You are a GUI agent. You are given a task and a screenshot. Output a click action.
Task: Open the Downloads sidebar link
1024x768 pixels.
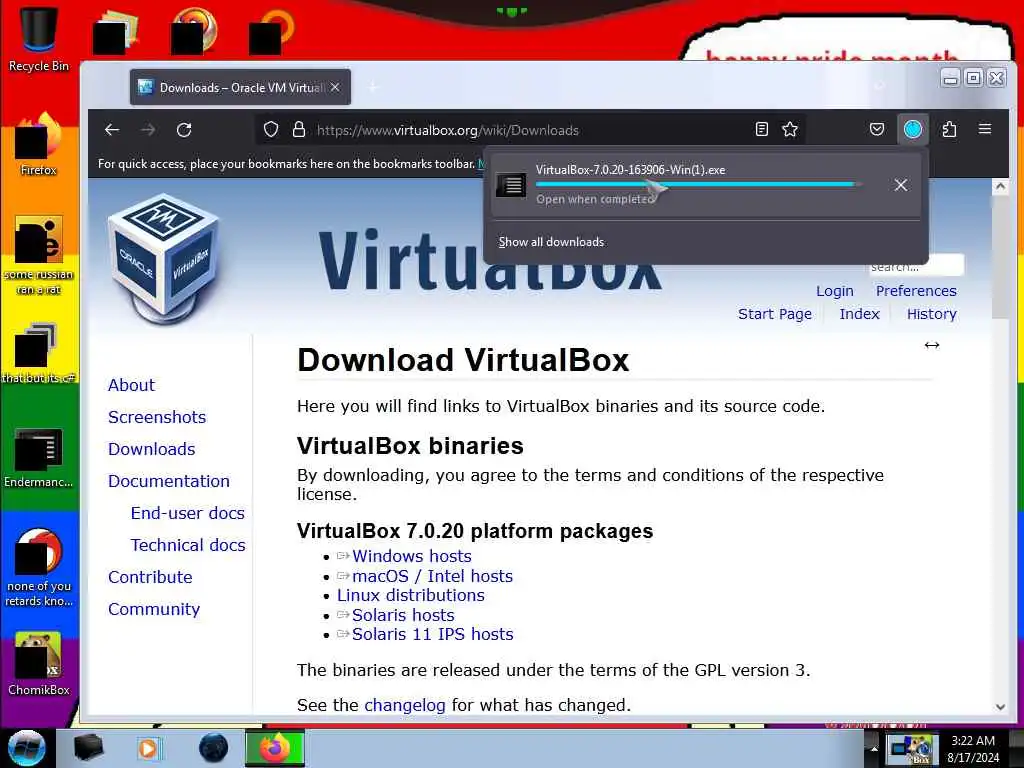click(152, 449)
